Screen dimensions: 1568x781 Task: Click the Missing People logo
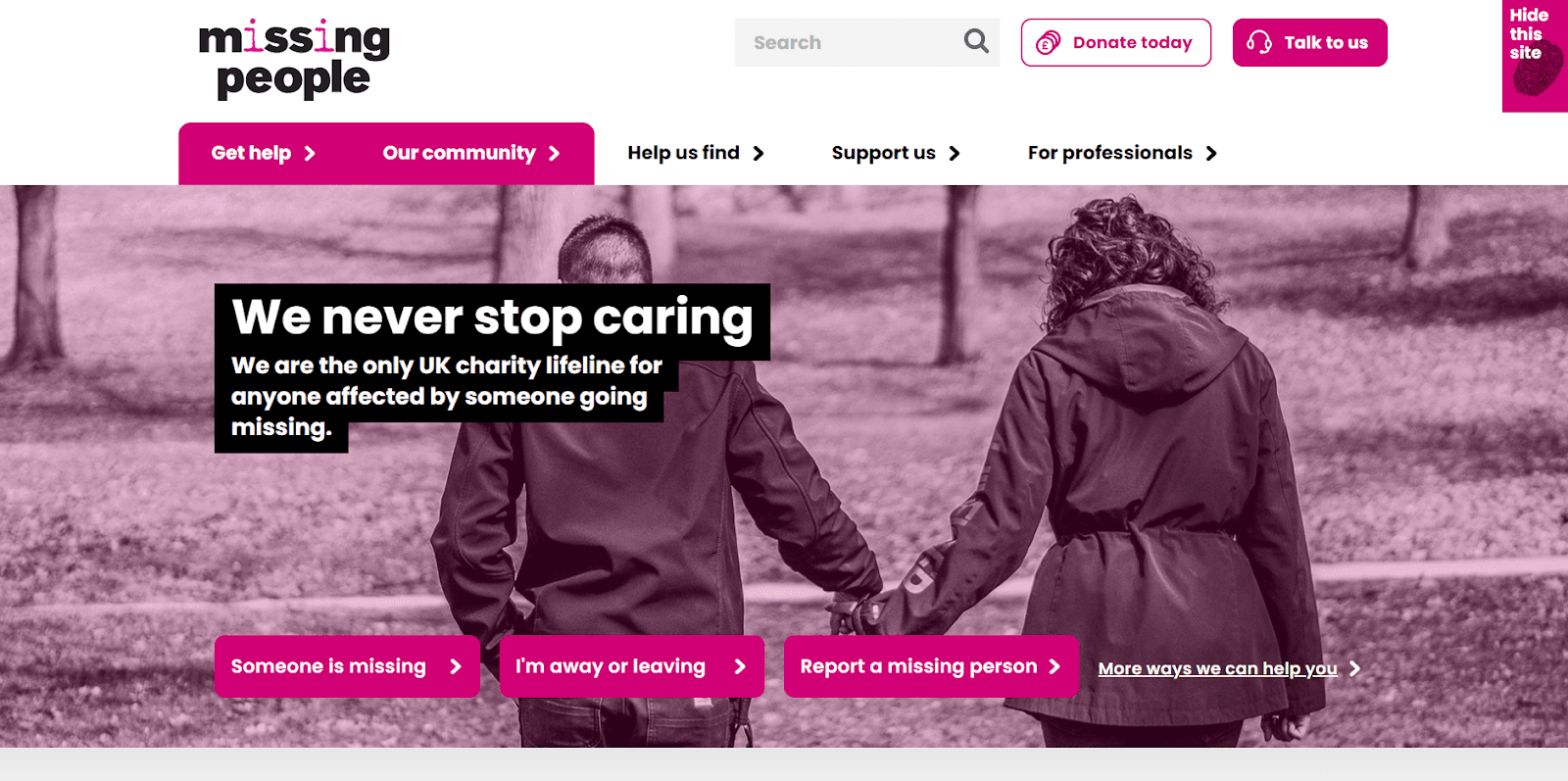294,59
